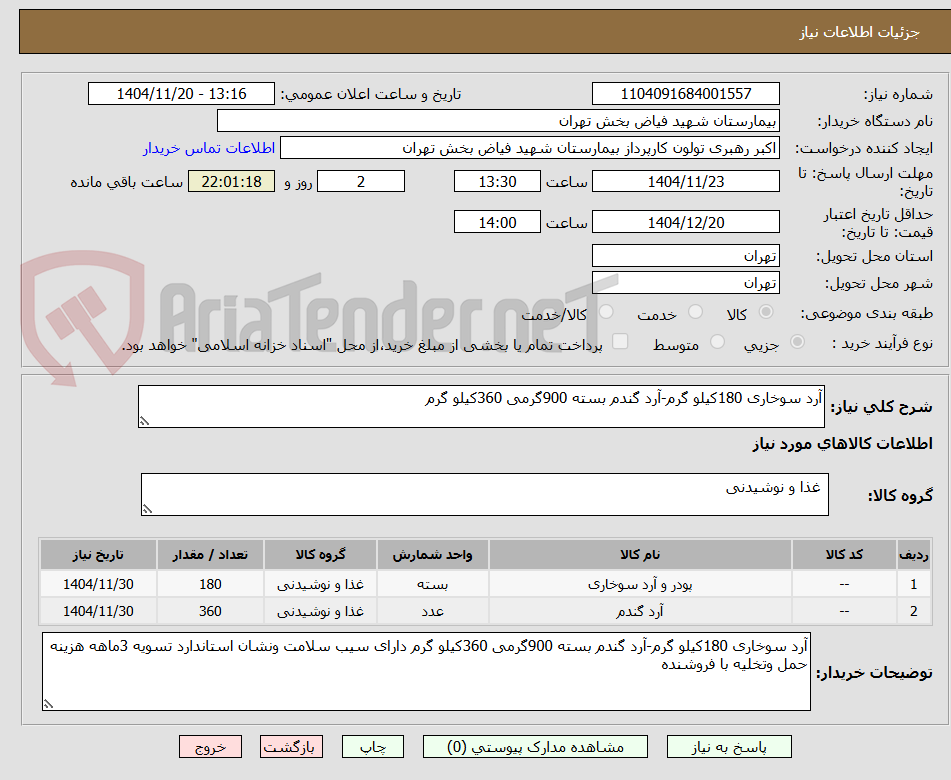Click the پودر و آرد سوخاری cell
The width and height of the screenshot is (951, 780).
click(640, 584)
